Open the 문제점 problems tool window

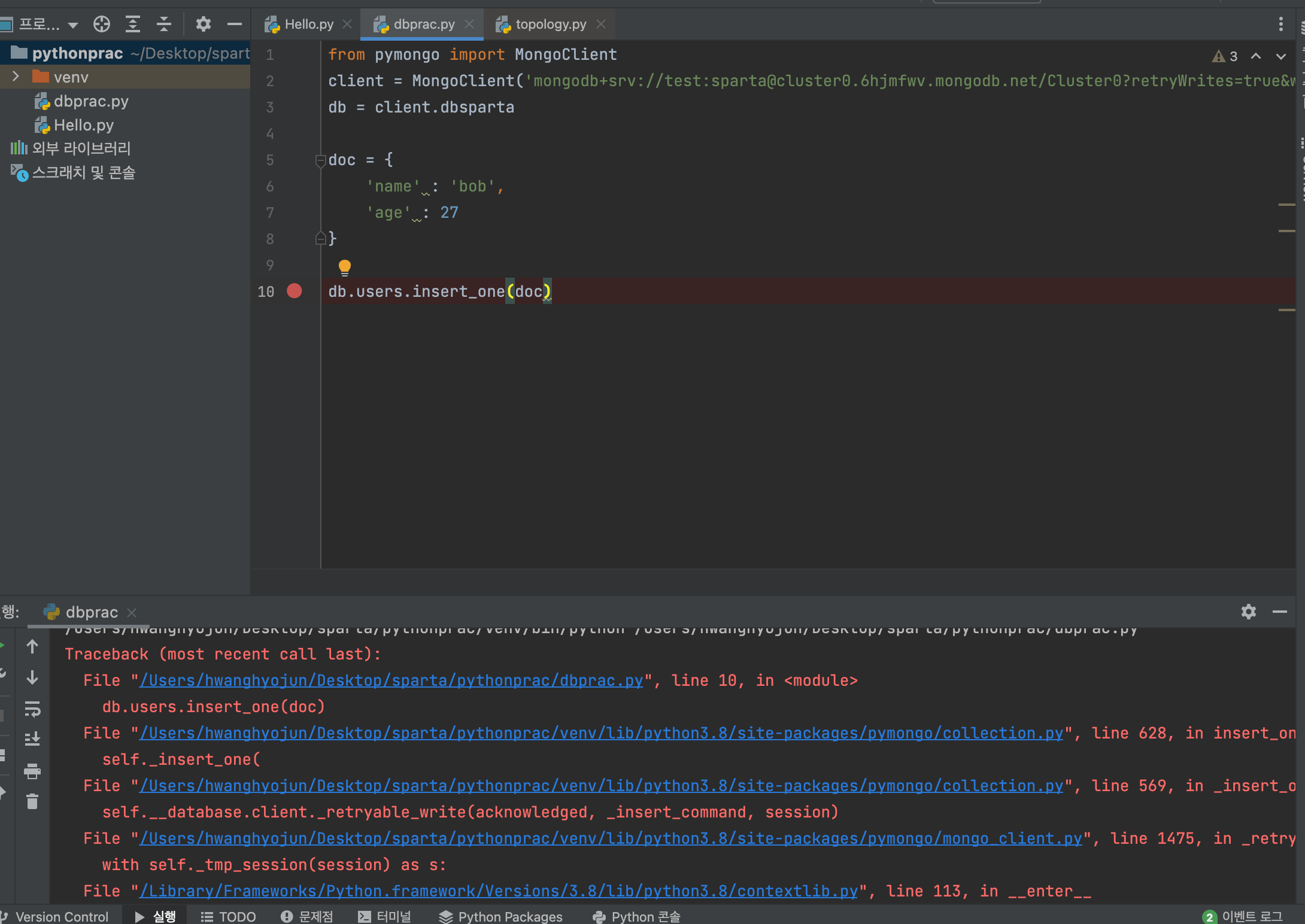pyautogui.click(x=307, y=916)
